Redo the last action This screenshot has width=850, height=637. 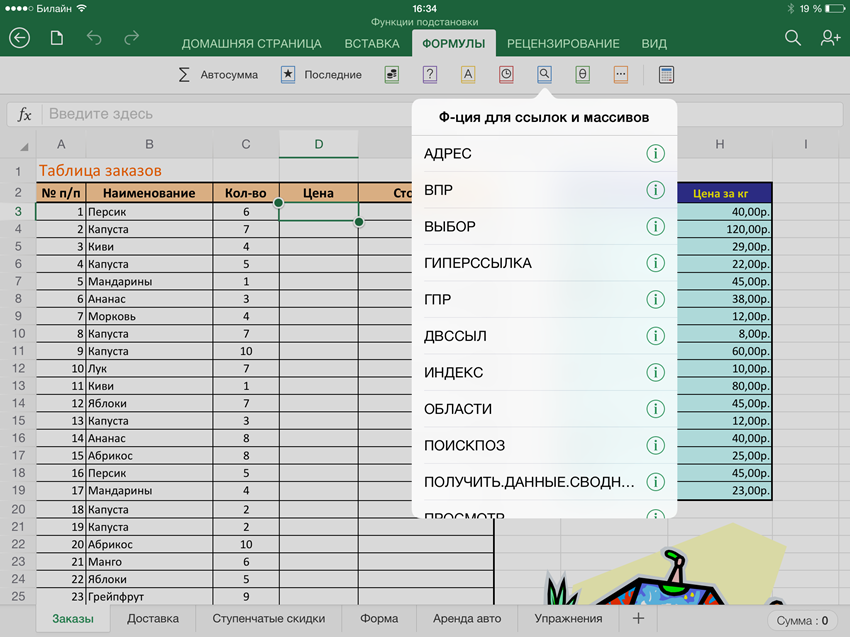131,38
